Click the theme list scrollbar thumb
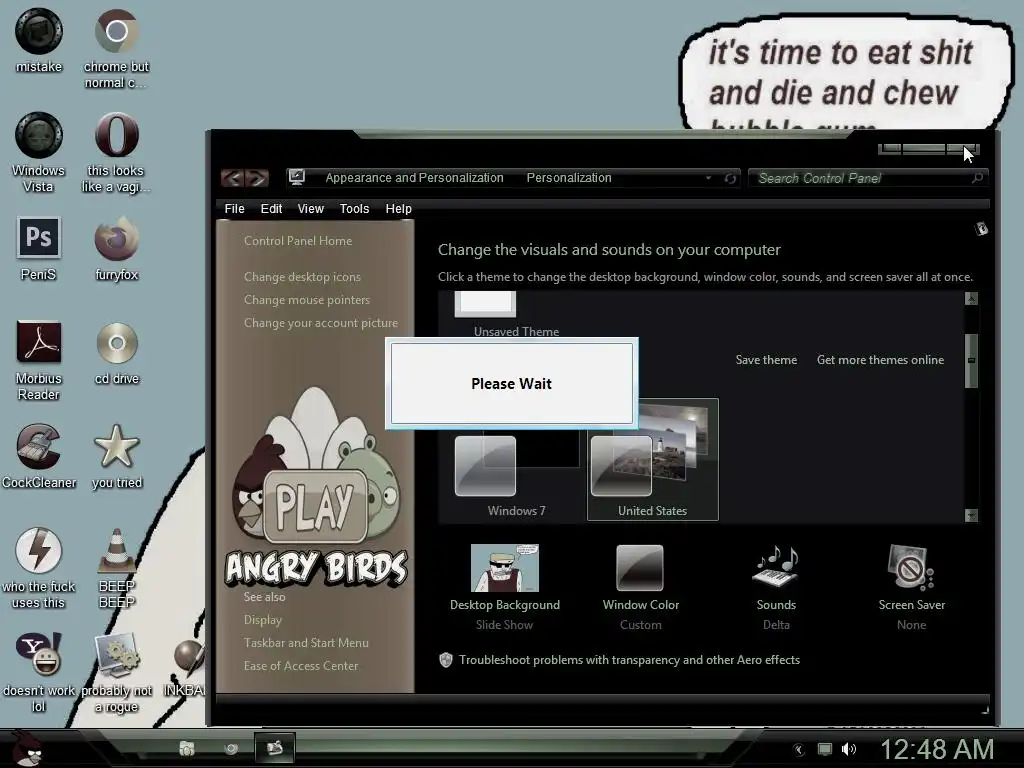 point(971,360)
